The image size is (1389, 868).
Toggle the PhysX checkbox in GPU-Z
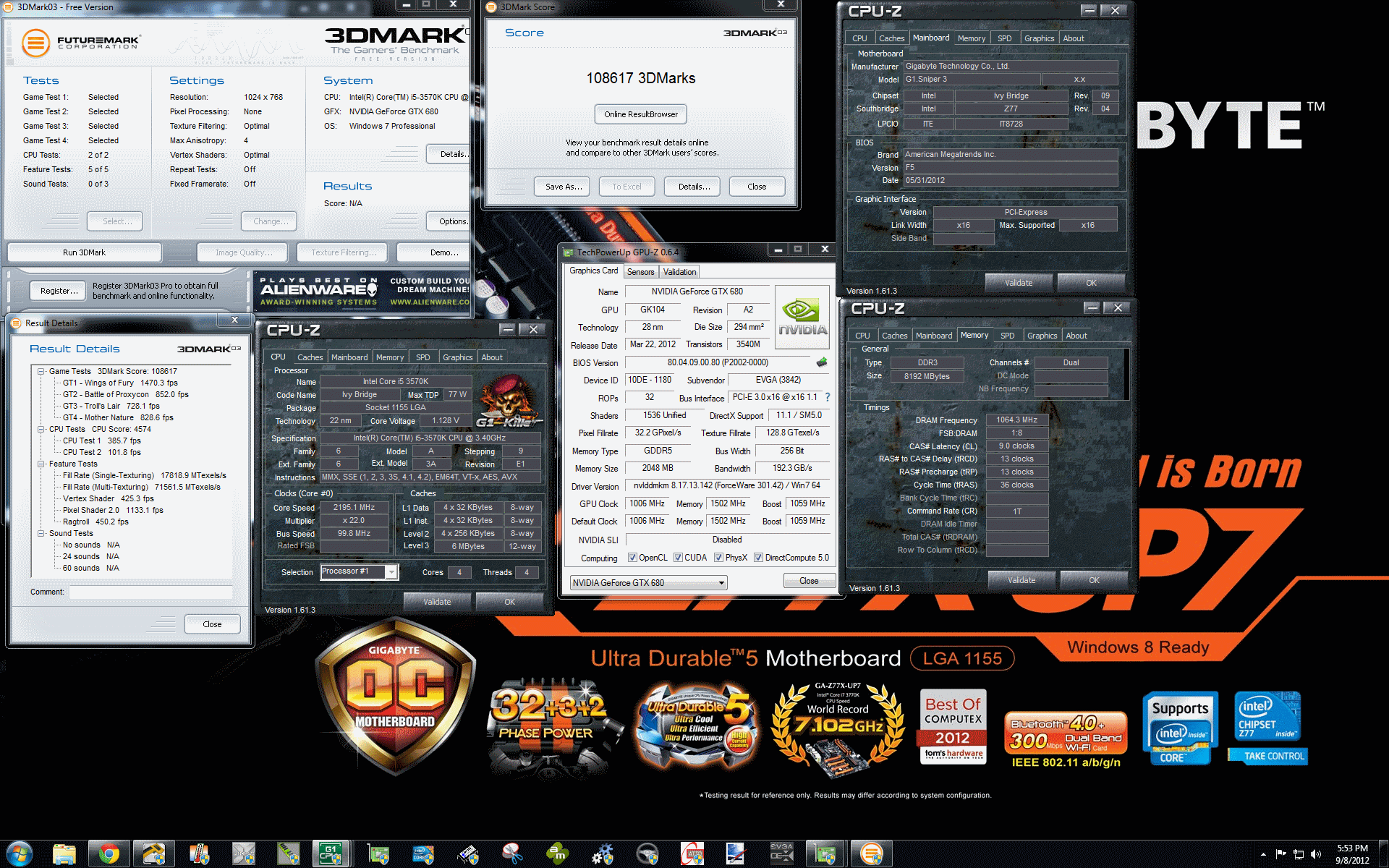click(718, 558)
